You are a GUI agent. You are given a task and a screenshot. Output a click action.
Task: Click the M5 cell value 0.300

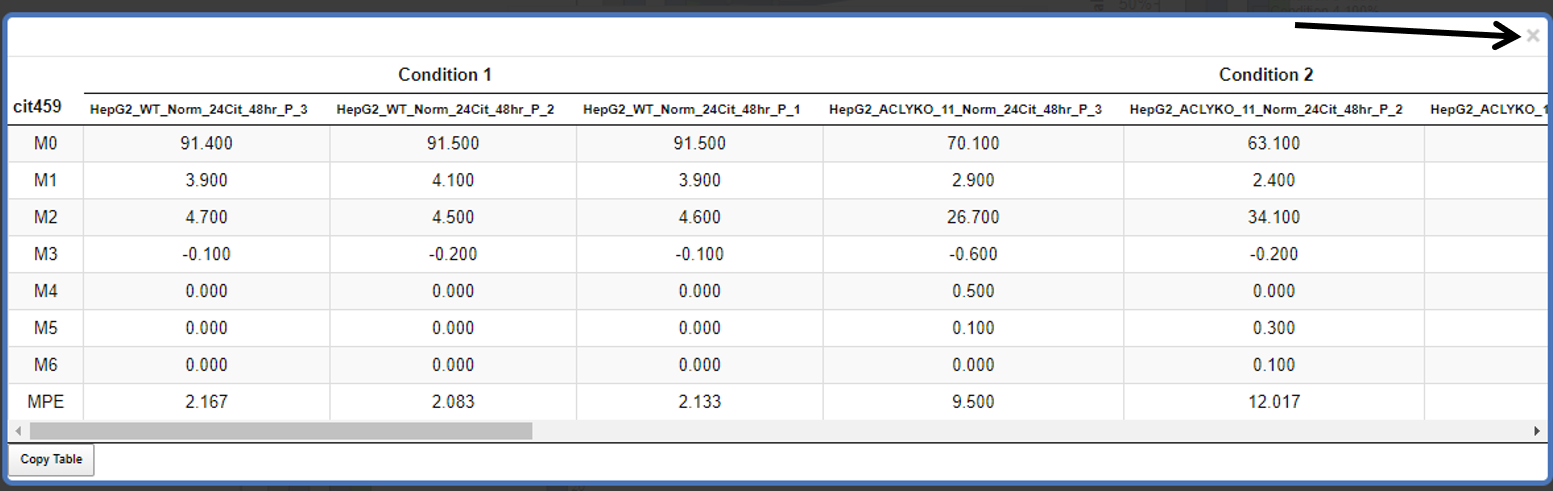(x=1274, y=328)
